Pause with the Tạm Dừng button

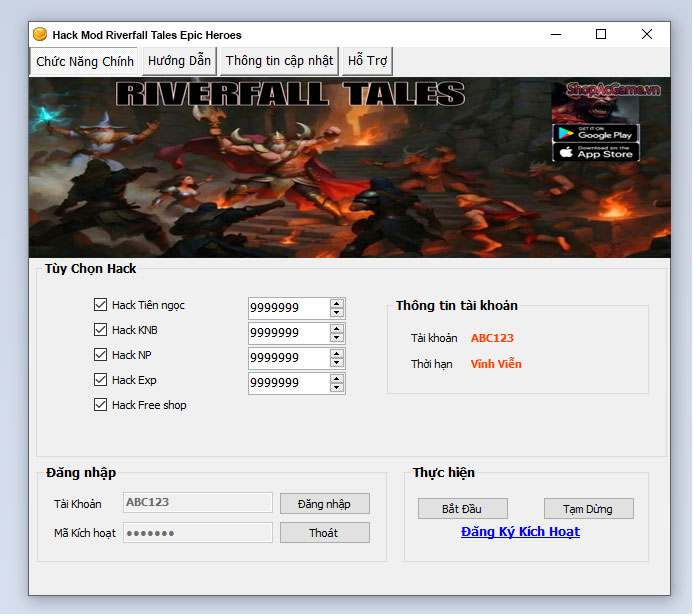pos(588,509)
